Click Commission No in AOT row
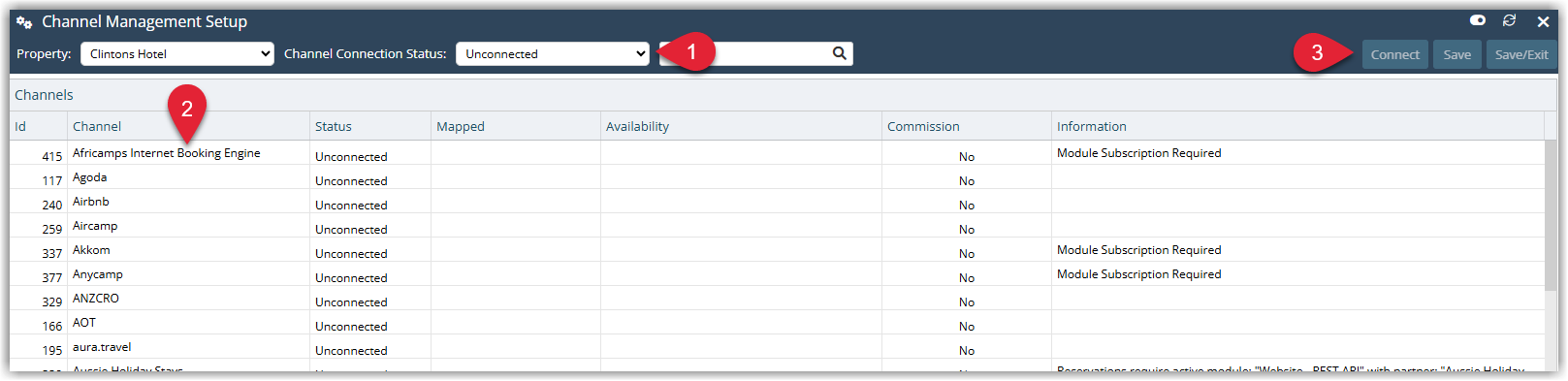The height and width of the screenshot is (381, 1568). click(967, 326)
